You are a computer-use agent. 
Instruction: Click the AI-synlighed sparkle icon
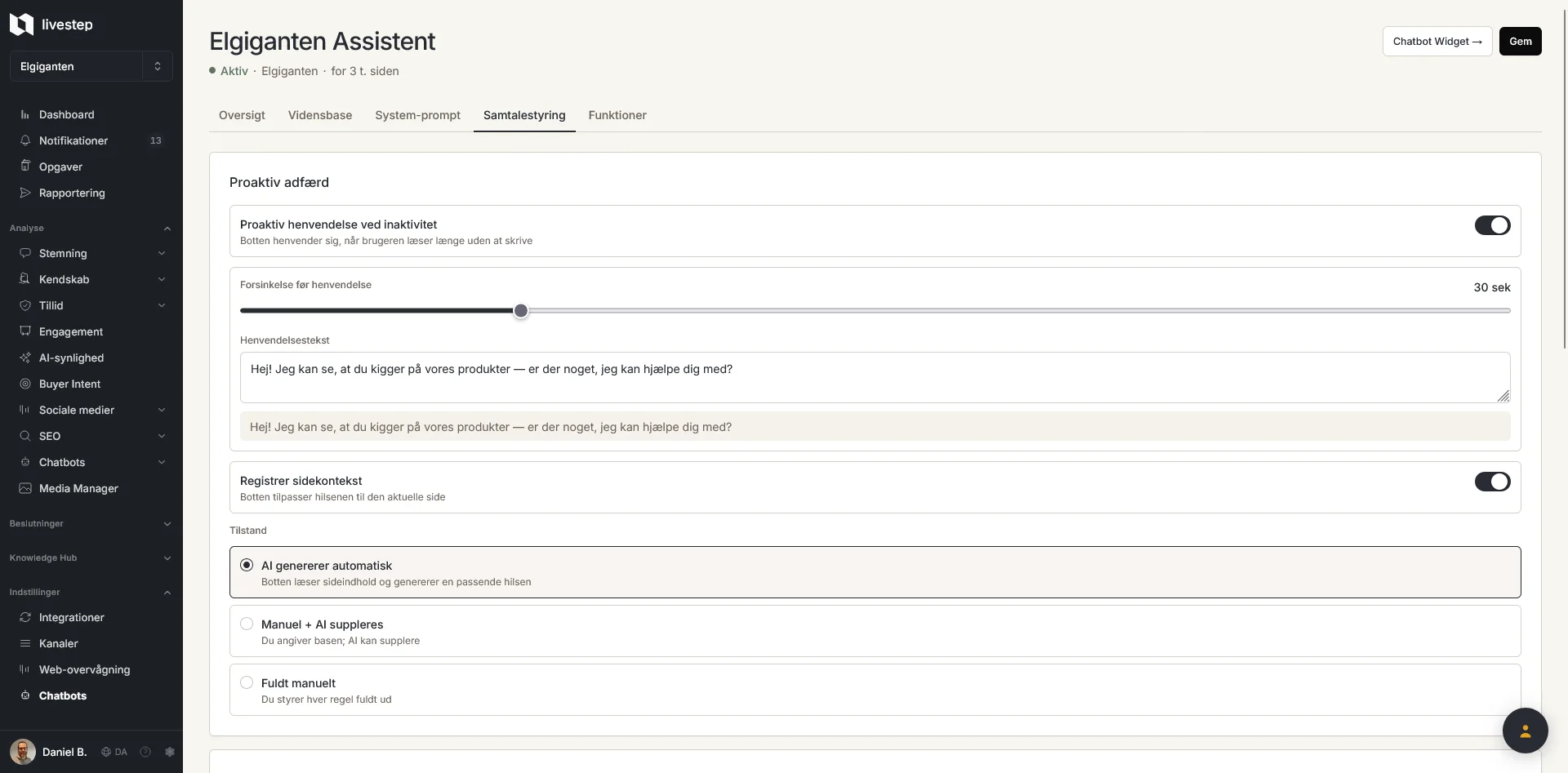pos(25,358)
